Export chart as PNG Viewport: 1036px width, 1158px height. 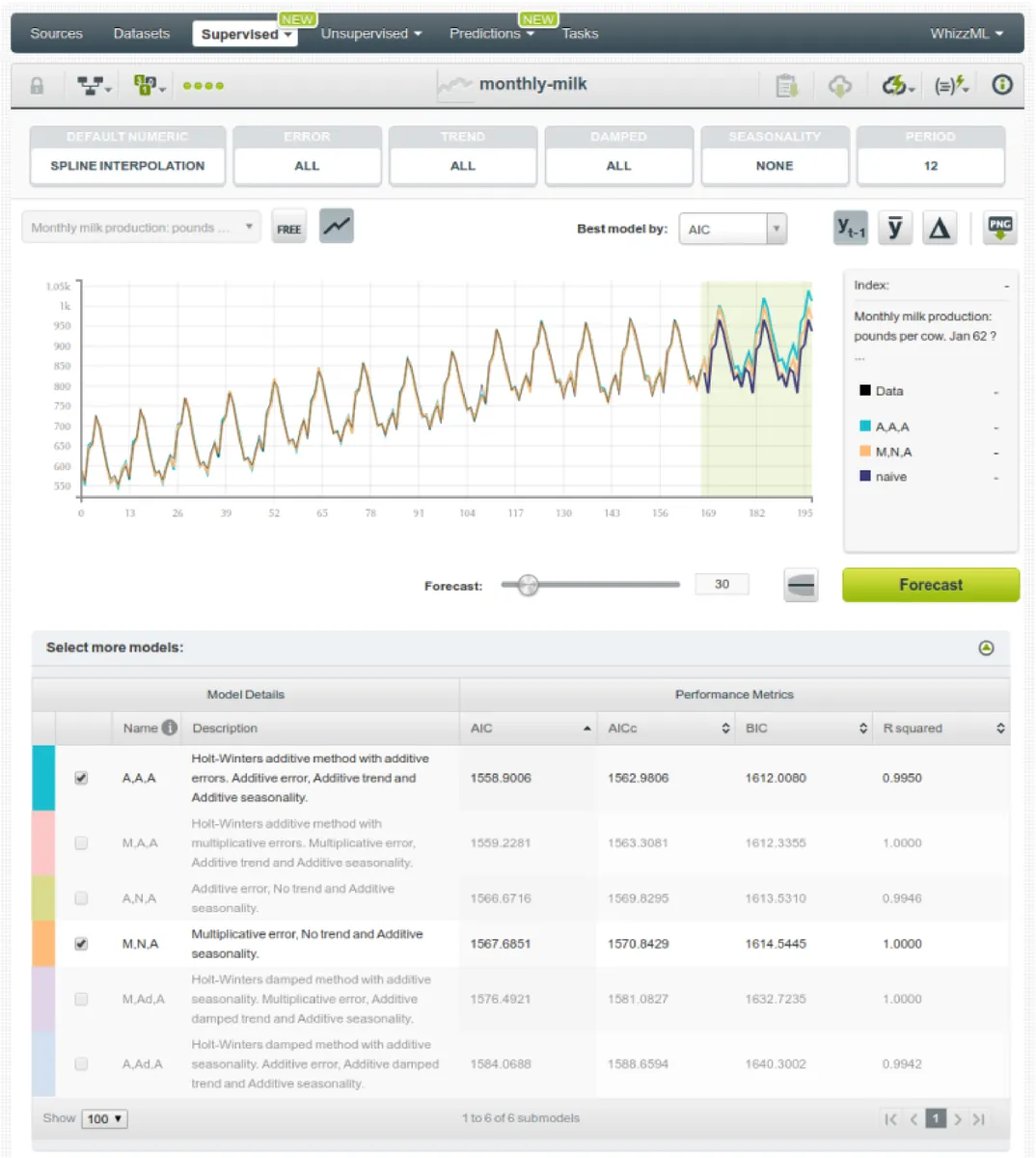[x=1000, y=228]
